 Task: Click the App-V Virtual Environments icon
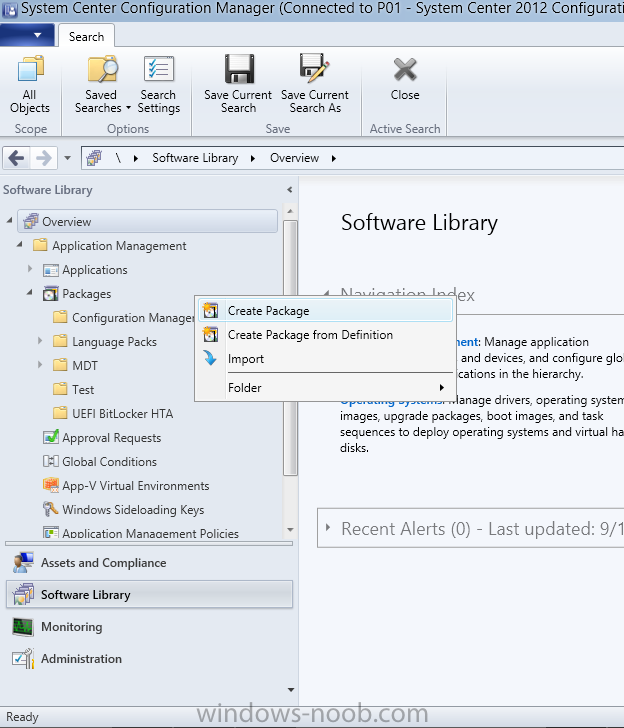coord(51,485)
